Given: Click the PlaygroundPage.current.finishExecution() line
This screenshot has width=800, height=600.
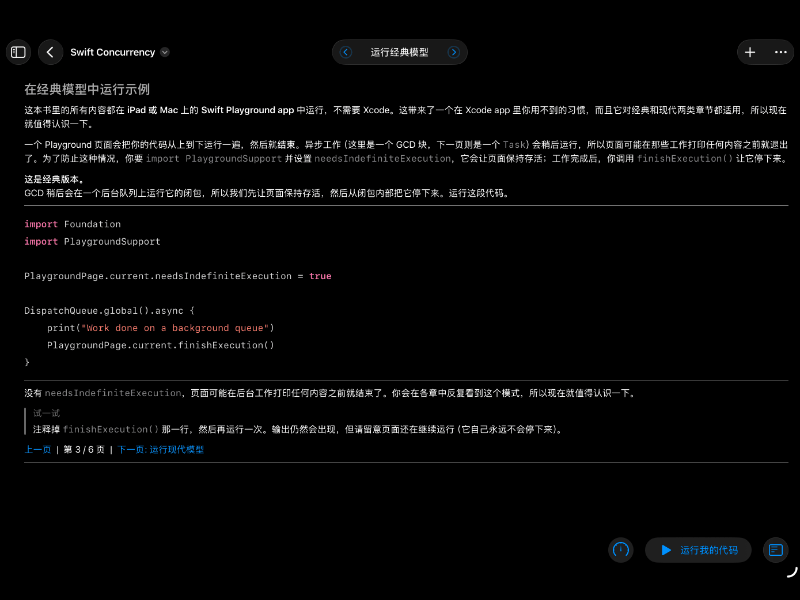Looking at the screenshot, I should (x=161, y=345).
